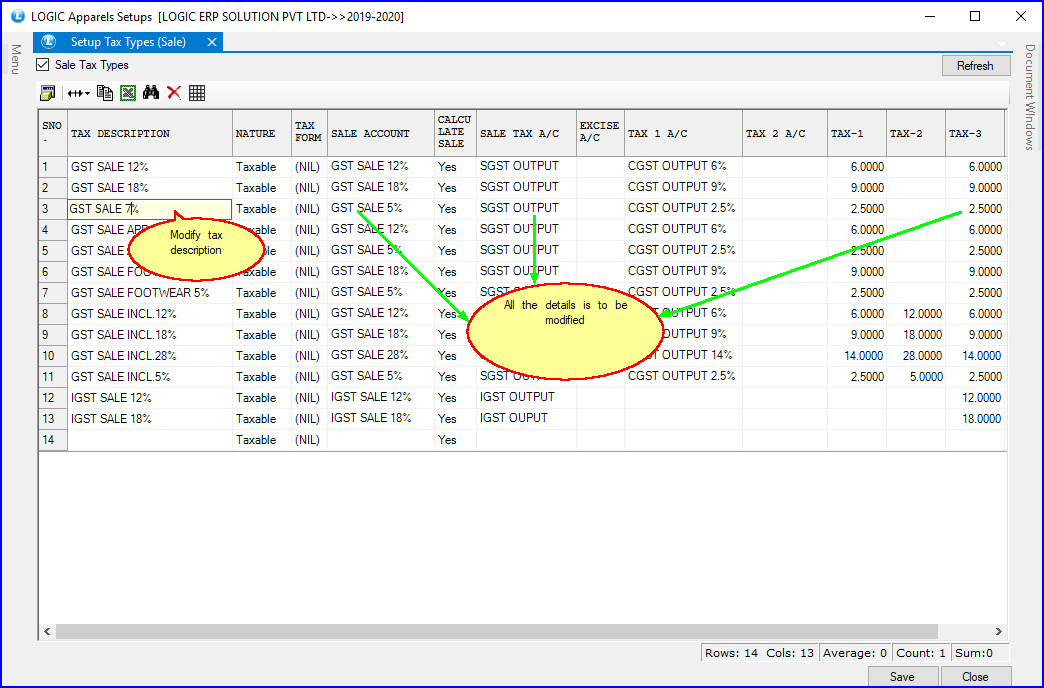The width and height of the screenshot is (1044, 688).
Task: Click the SNO column header
Action: pos(53,133)
